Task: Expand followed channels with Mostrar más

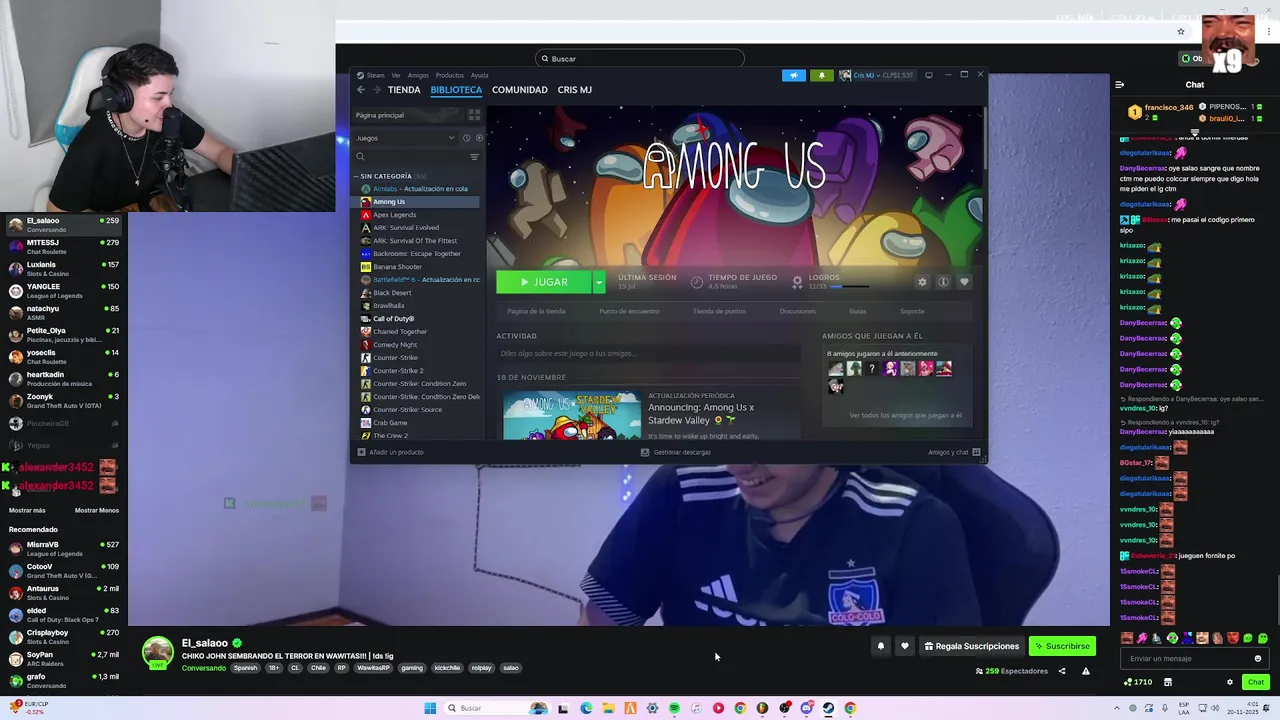Action: click(27, 510)
